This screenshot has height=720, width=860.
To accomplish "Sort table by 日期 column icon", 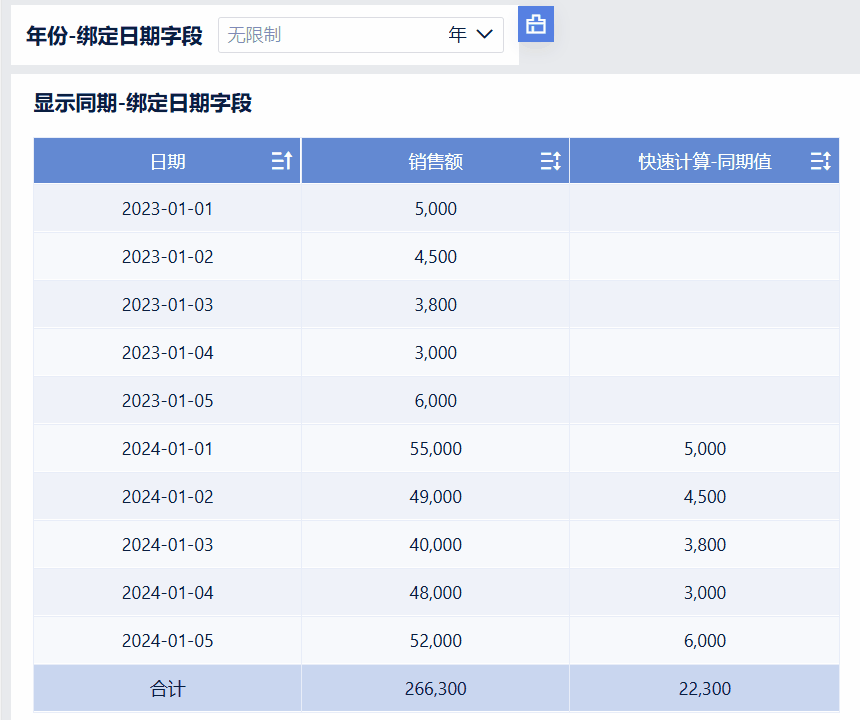I will (282, 161).
